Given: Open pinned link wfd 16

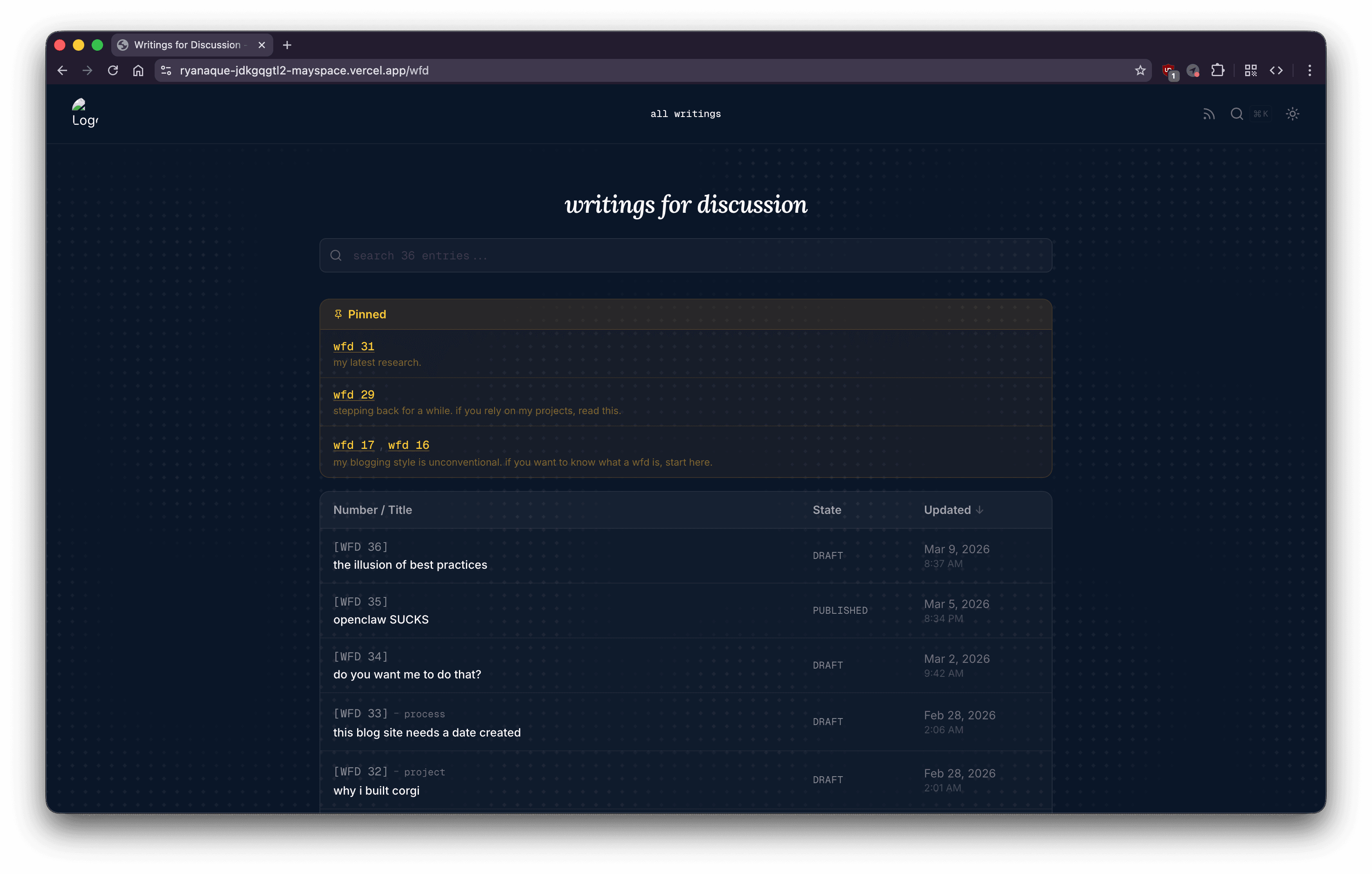Looking at the screenshot, I should click(x=409, y=445).
